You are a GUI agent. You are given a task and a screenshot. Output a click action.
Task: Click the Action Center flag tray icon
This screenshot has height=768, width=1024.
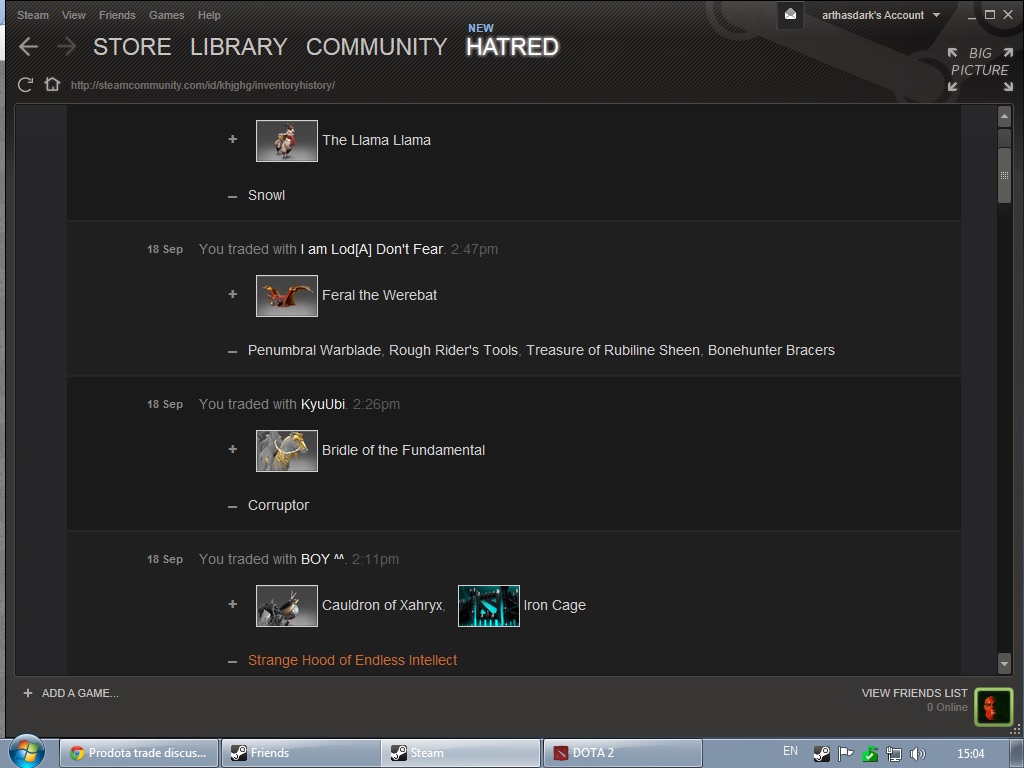point(846,754)
